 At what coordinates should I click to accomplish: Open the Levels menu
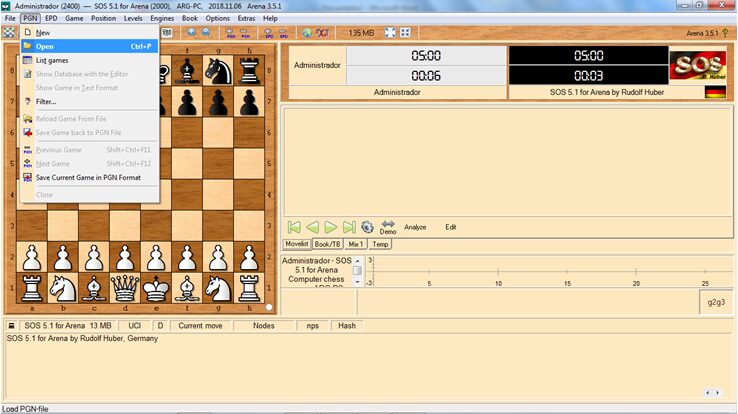point(133,18)
